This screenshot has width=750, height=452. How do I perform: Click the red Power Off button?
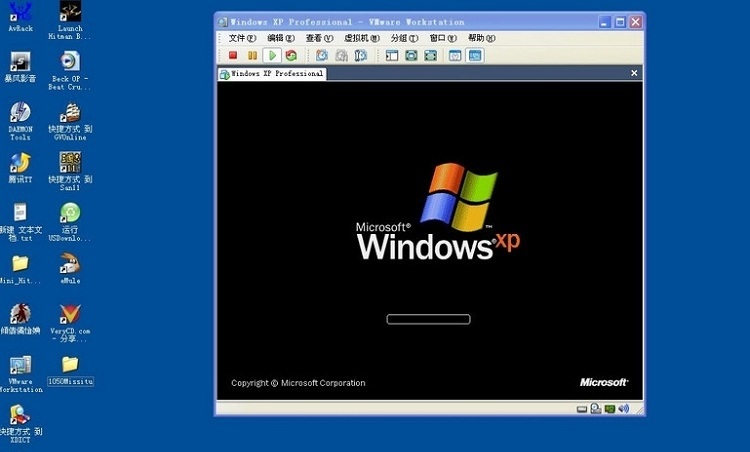233,56
